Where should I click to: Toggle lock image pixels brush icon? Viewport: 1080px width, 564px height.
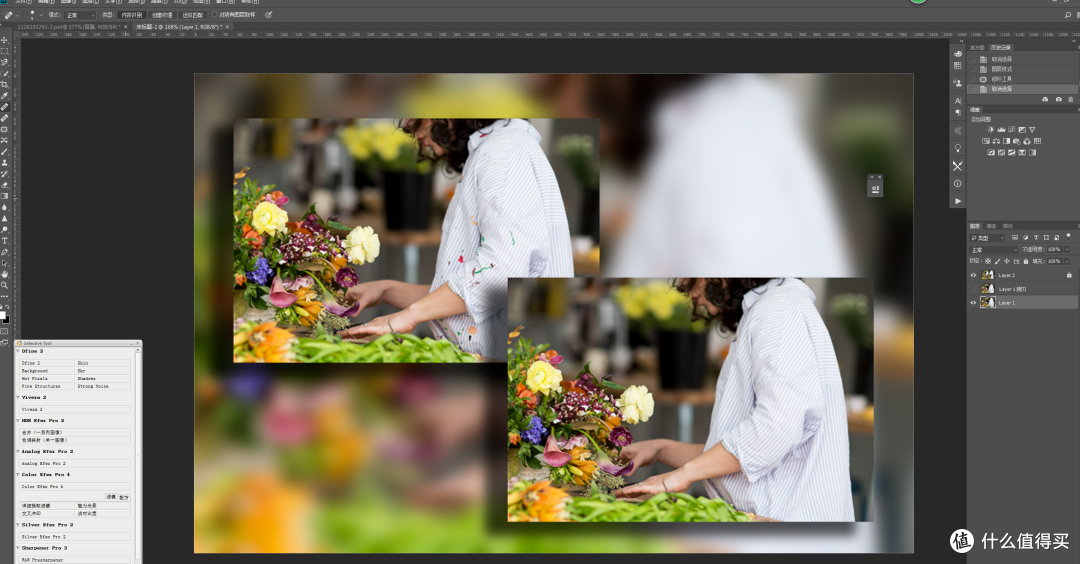(997, 261)
